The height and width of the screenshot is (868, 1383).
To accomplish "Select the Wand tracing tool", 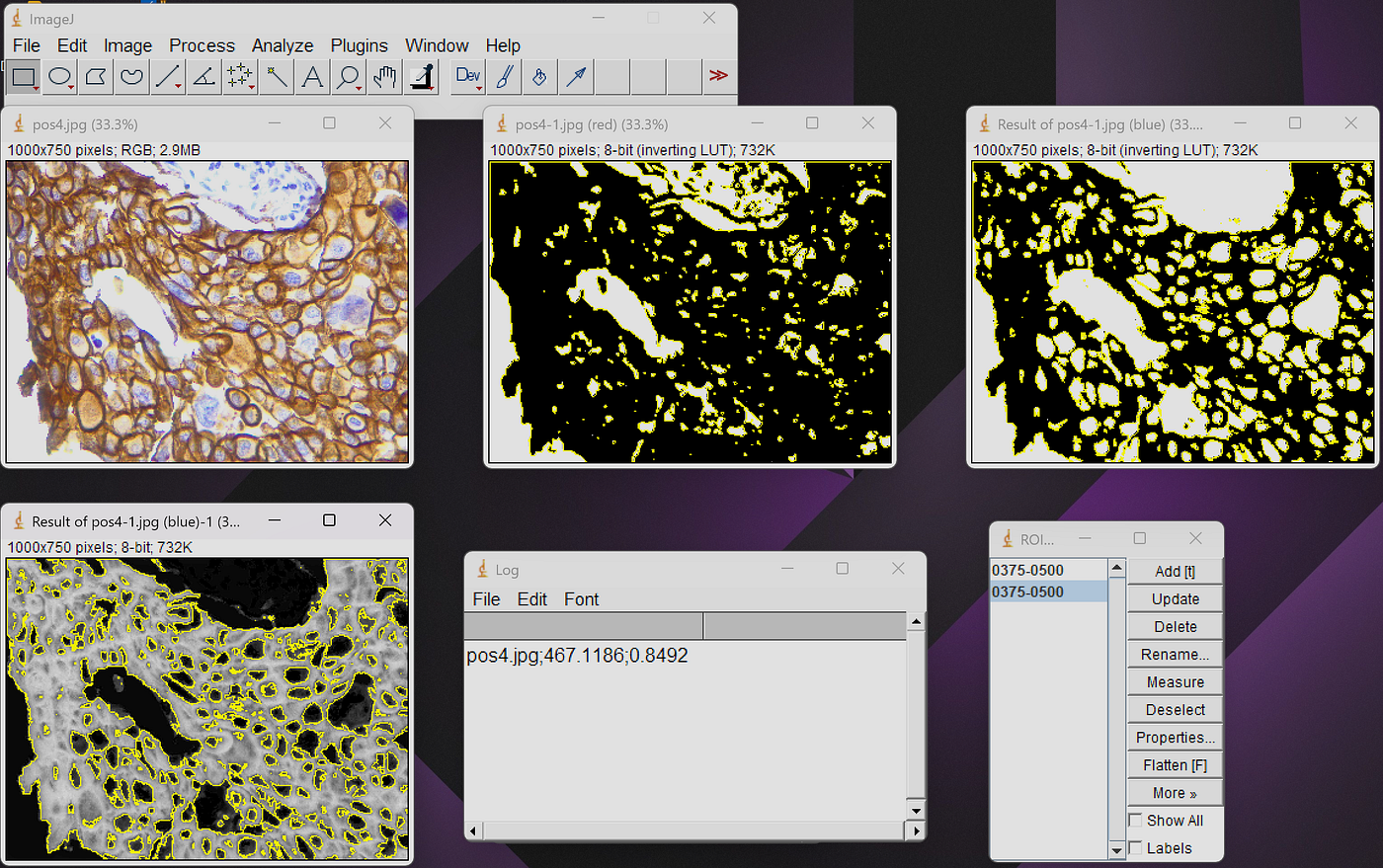I will (x=275, y=76).
